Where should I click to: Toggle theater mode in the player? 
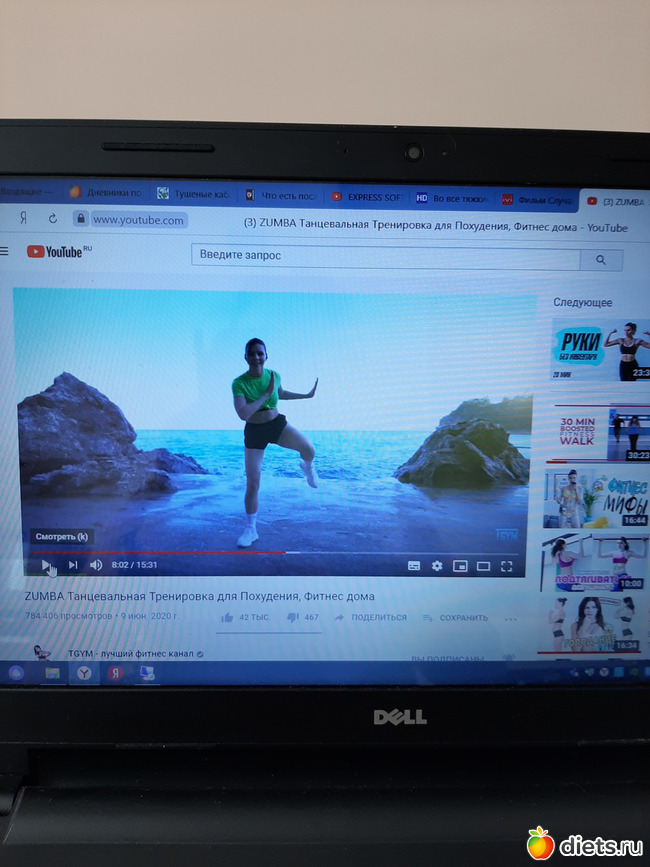(x=483, y=566)
